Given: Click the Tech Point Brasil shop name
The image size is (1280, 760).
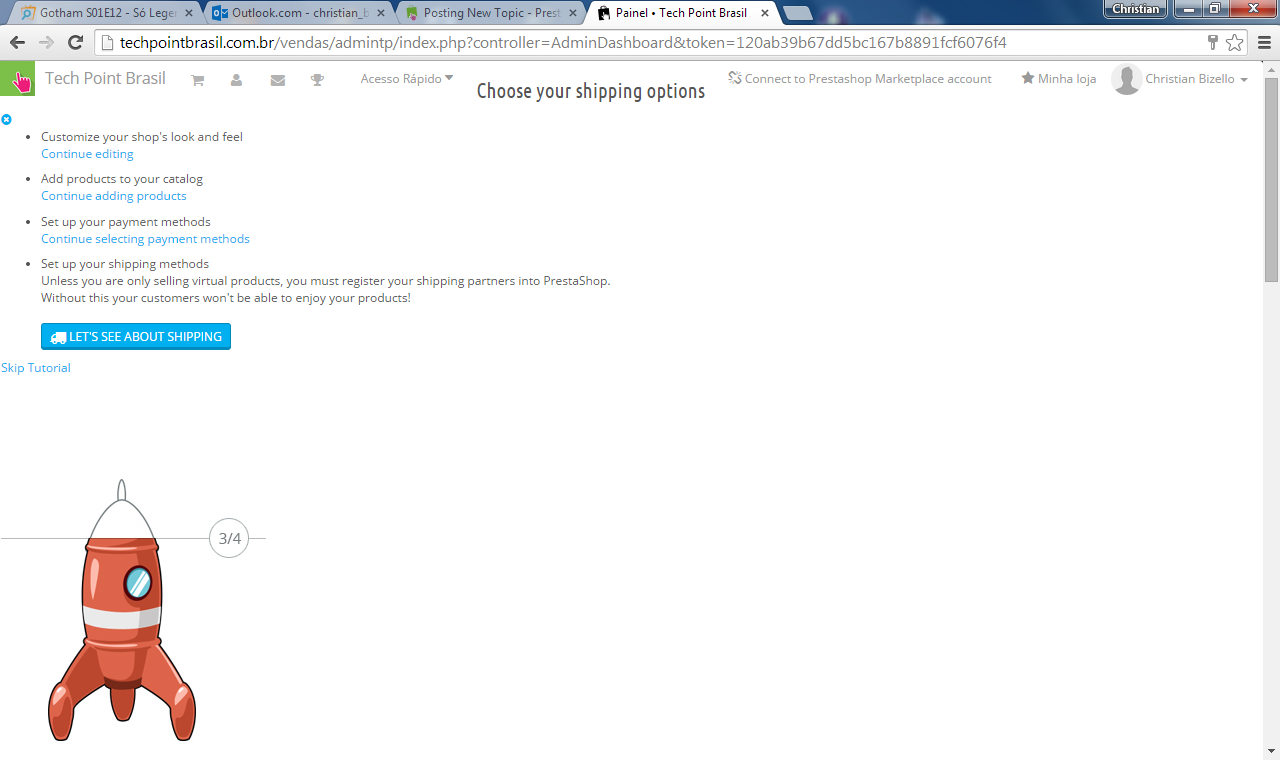Looking at the screenshot, I should click(105, 78).
